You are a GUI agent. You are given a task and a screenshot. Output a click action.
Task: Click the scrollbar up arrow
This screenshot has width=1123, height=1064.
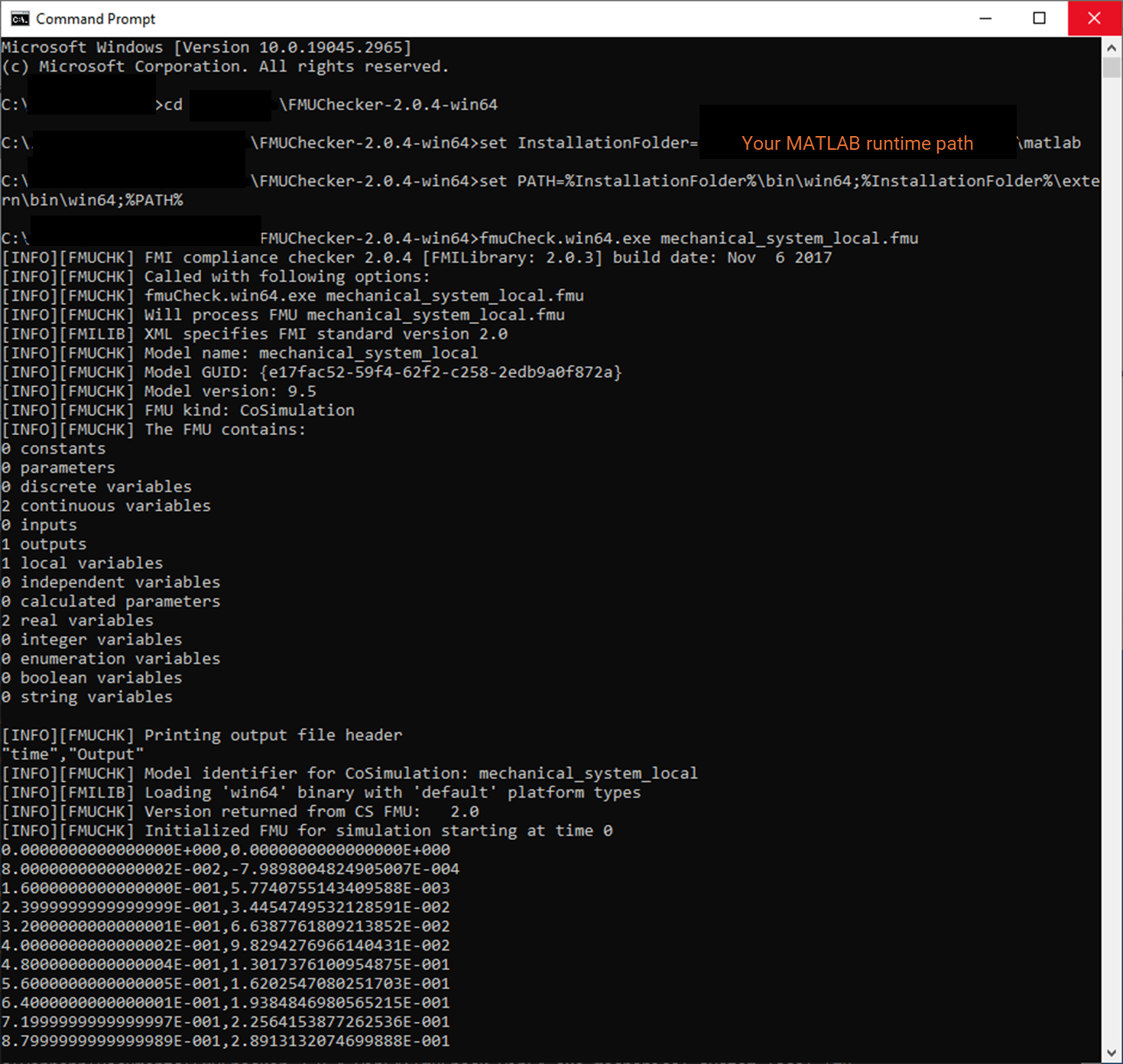pos(1112,47)
